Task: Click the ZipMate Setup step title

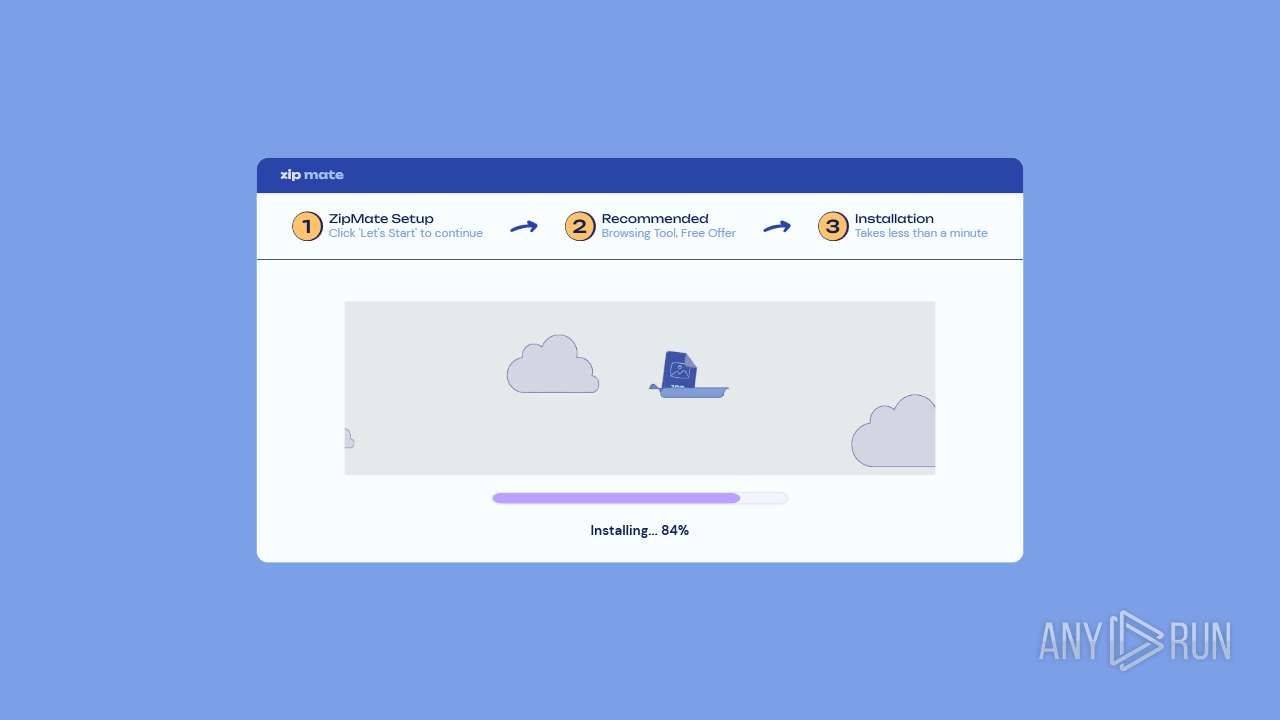Action: coord(381,218)
